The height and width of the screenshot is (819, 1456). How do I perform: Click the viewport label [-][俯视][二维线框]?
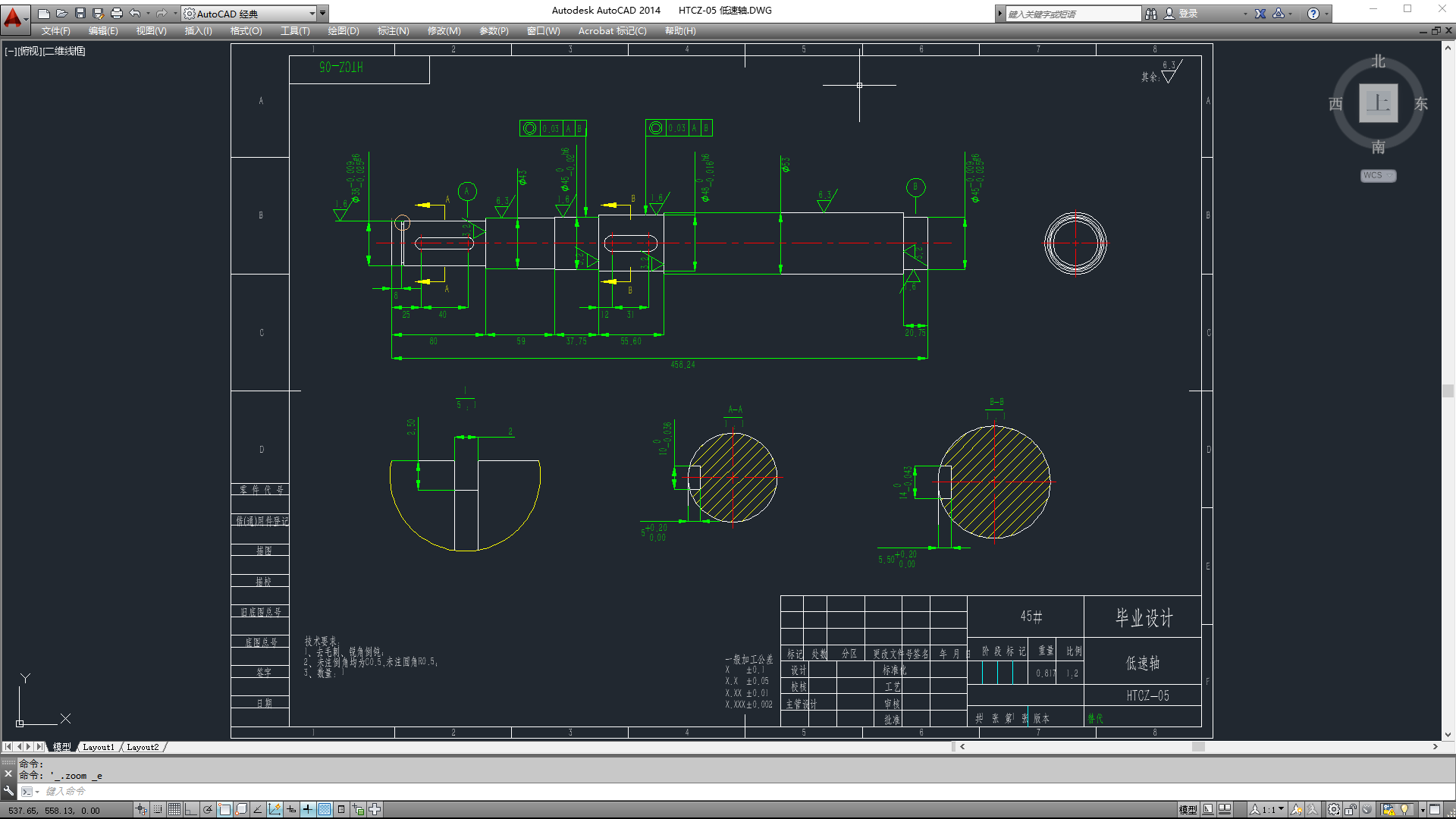[45, 51]
